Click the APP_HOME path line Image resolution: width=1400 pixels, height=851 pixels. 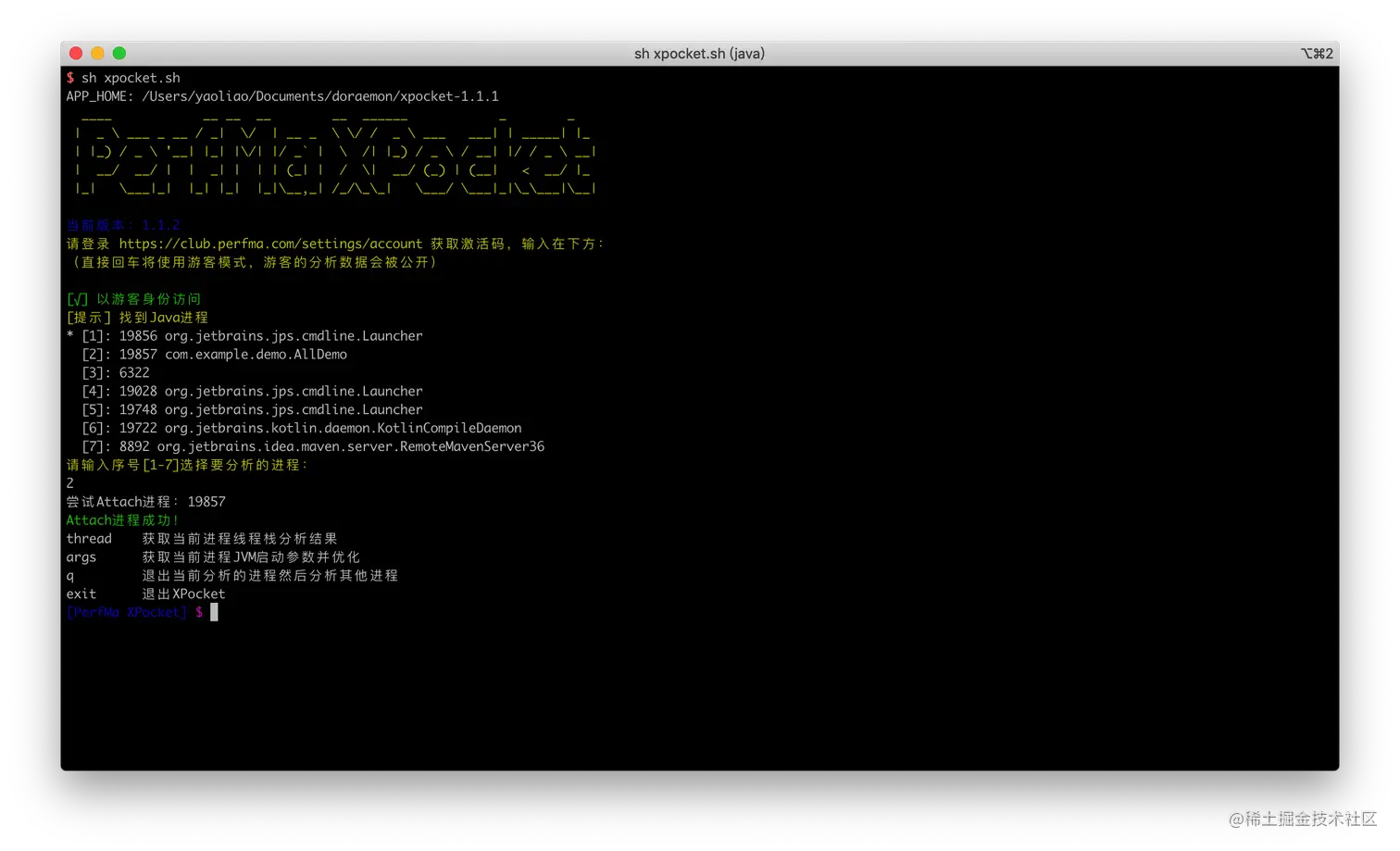point(282,96)
